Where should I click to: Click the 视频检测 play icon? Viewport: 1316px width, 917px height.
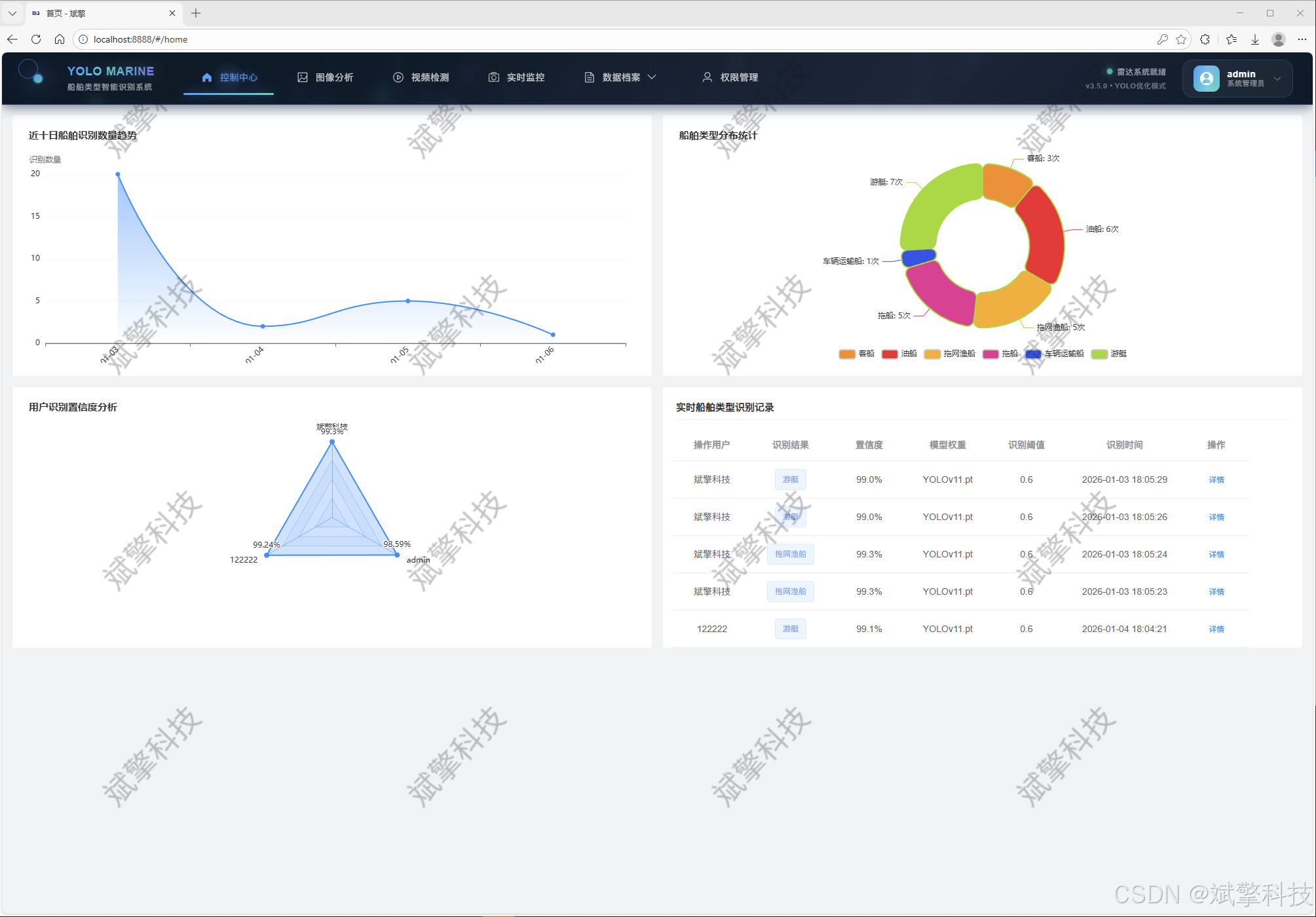click(x=398, y=77)
